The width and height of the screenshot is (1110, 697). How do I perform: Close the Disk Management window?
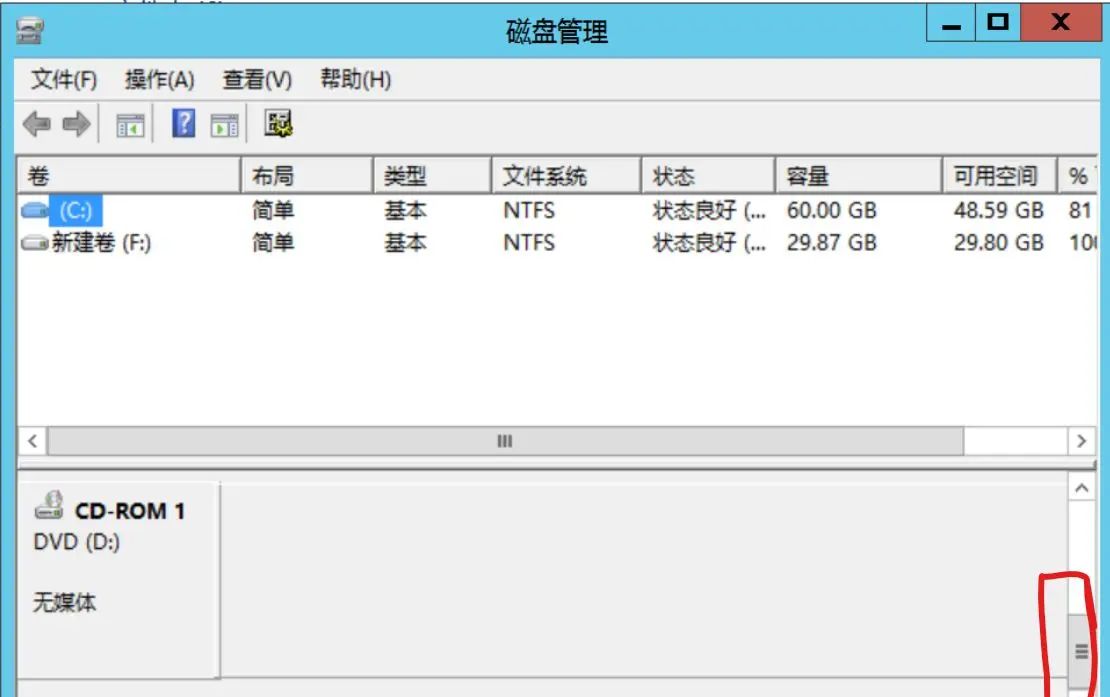pos(1061,23)
